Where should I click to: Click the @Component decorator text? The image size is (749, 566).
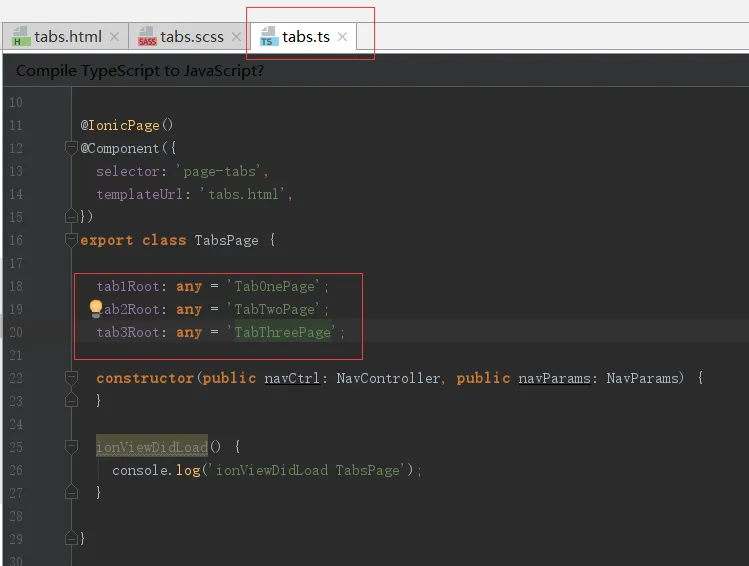click(119, 148)
